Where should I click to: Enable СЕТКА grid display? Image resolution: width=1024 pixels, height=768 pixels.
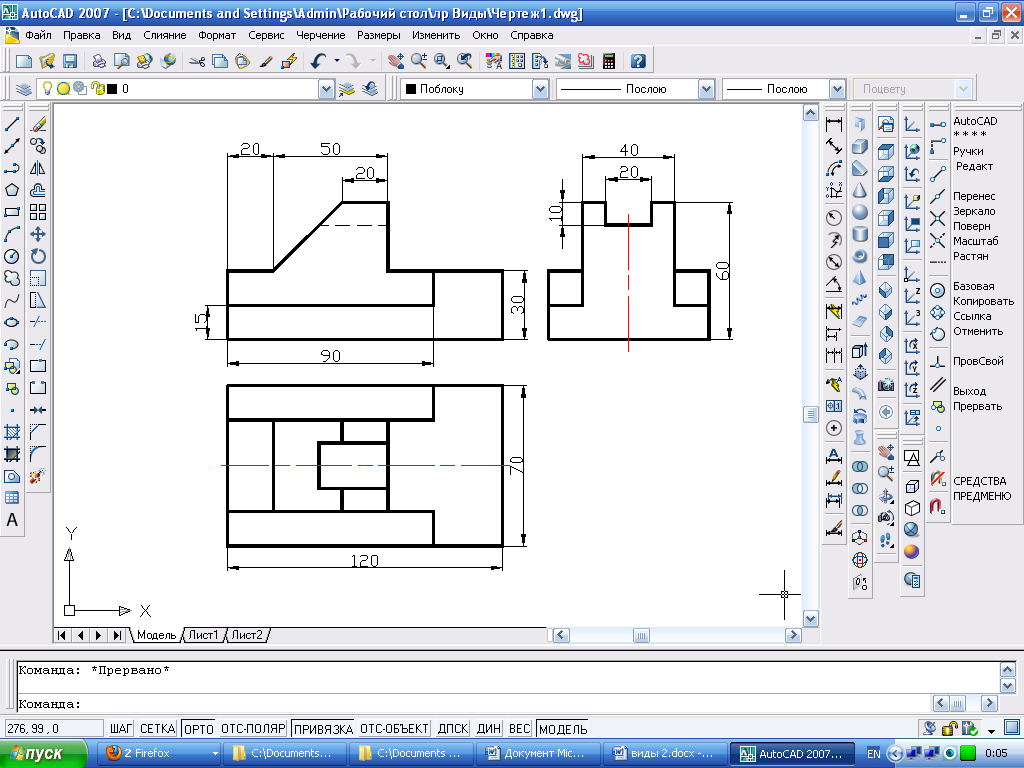point(158,729)
